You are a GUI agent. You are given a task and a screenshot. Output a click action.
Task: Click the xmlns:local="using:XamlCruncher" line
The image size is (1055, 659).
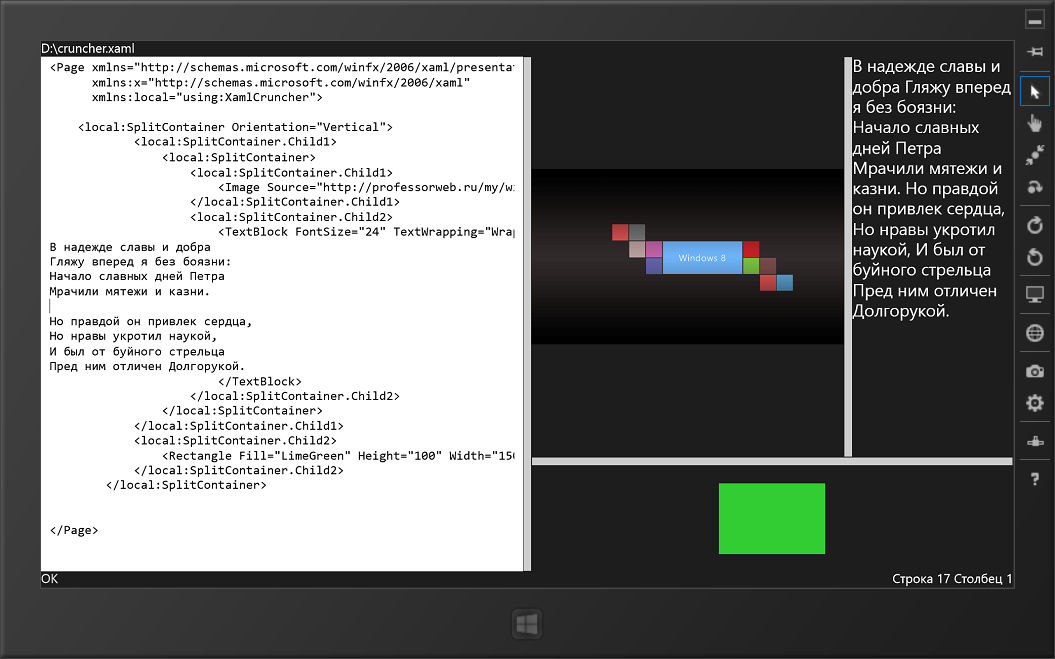point(207,98)
